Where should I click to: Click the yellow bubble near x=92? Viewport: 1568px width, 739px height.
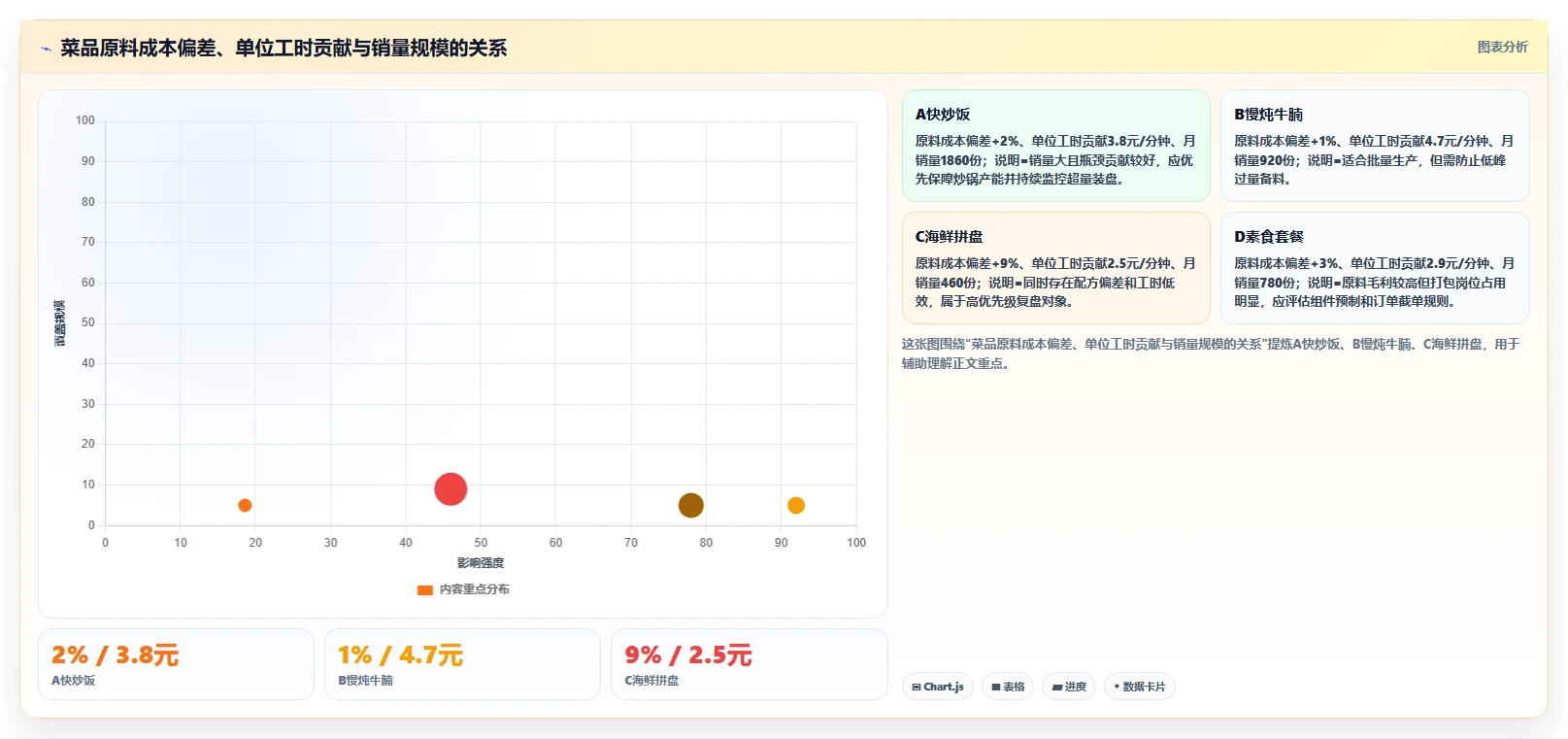tap(796, 505)
